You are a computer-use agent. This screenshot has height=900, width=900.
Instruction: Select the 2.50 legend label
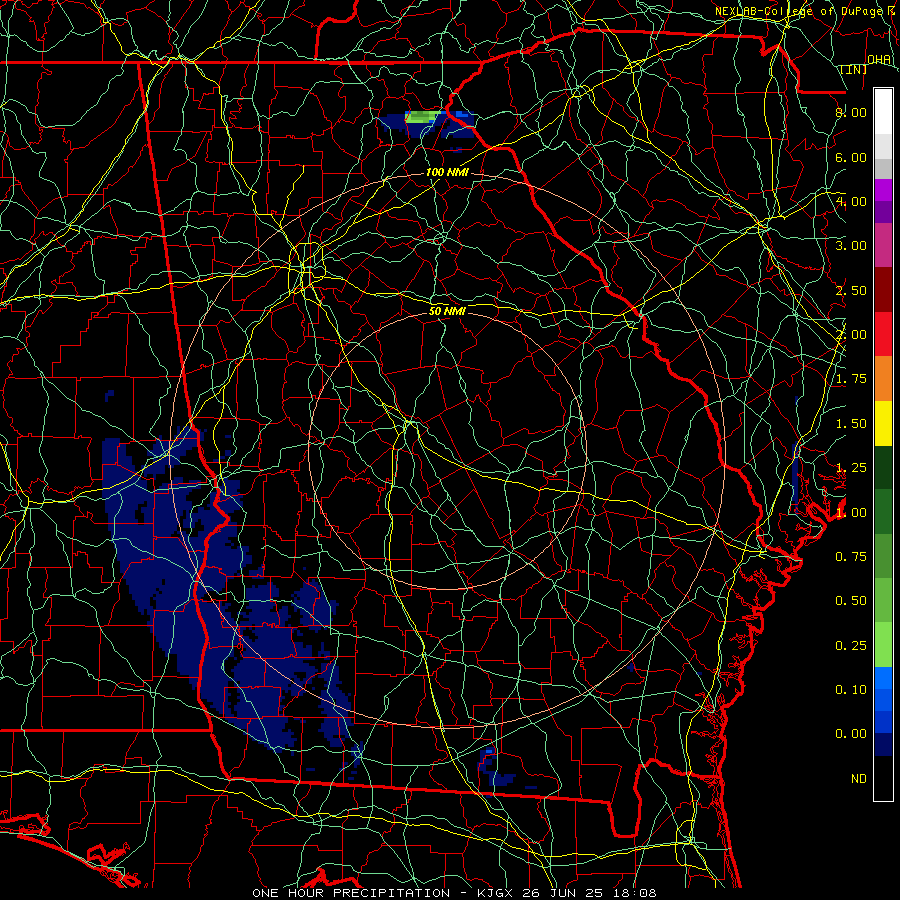pos(851,290)
